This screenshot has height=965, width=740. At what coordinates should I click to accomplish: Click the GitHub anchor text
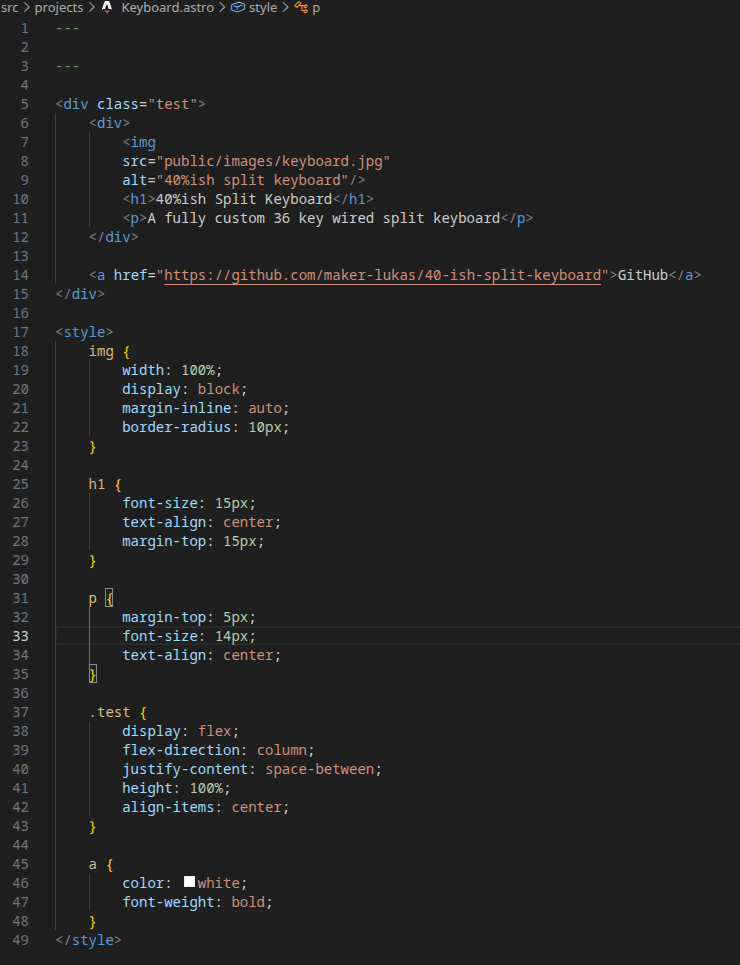tap(642, 275)
